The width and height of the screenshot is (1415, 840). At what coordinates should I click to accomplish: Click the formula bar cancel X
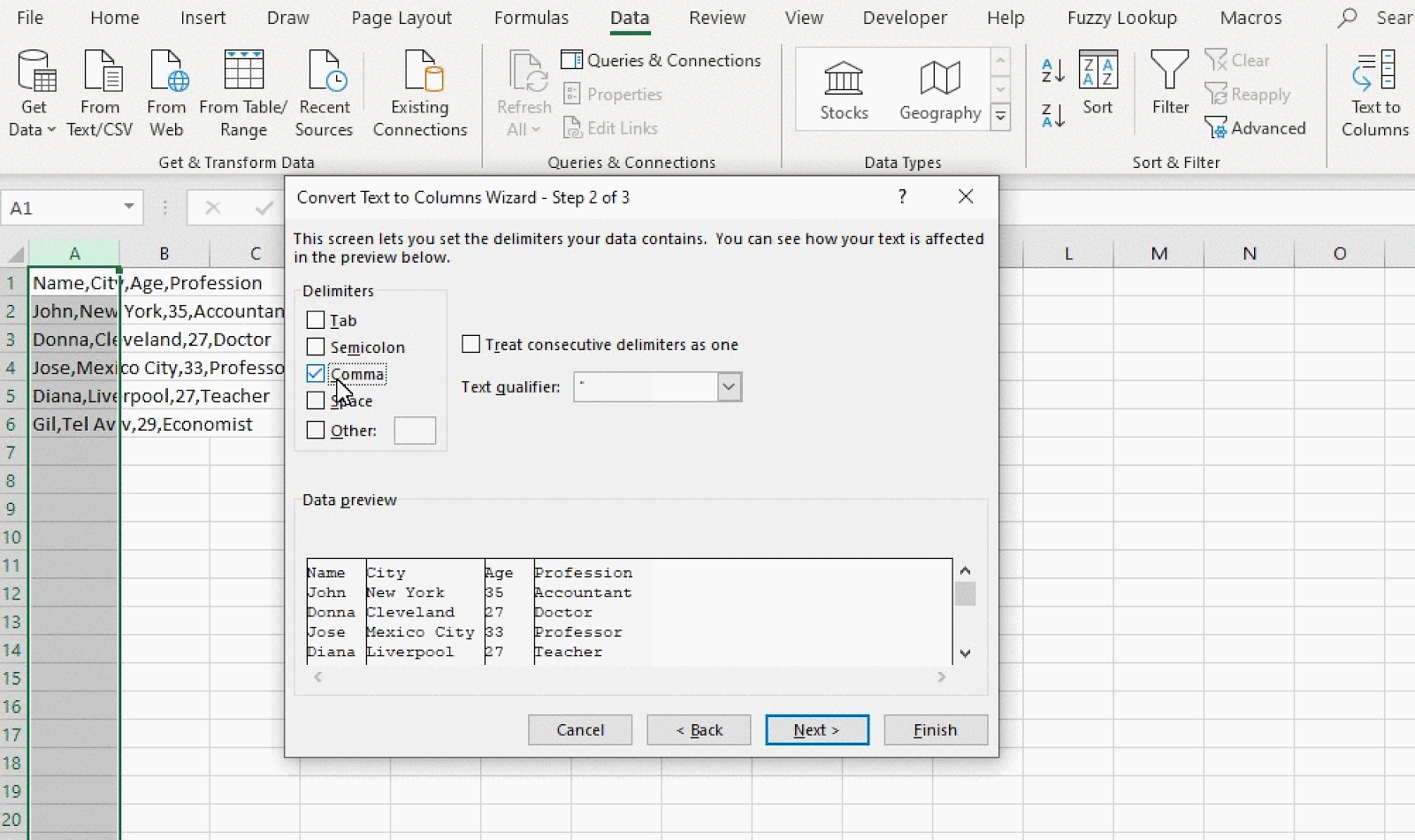pos(212,208)
